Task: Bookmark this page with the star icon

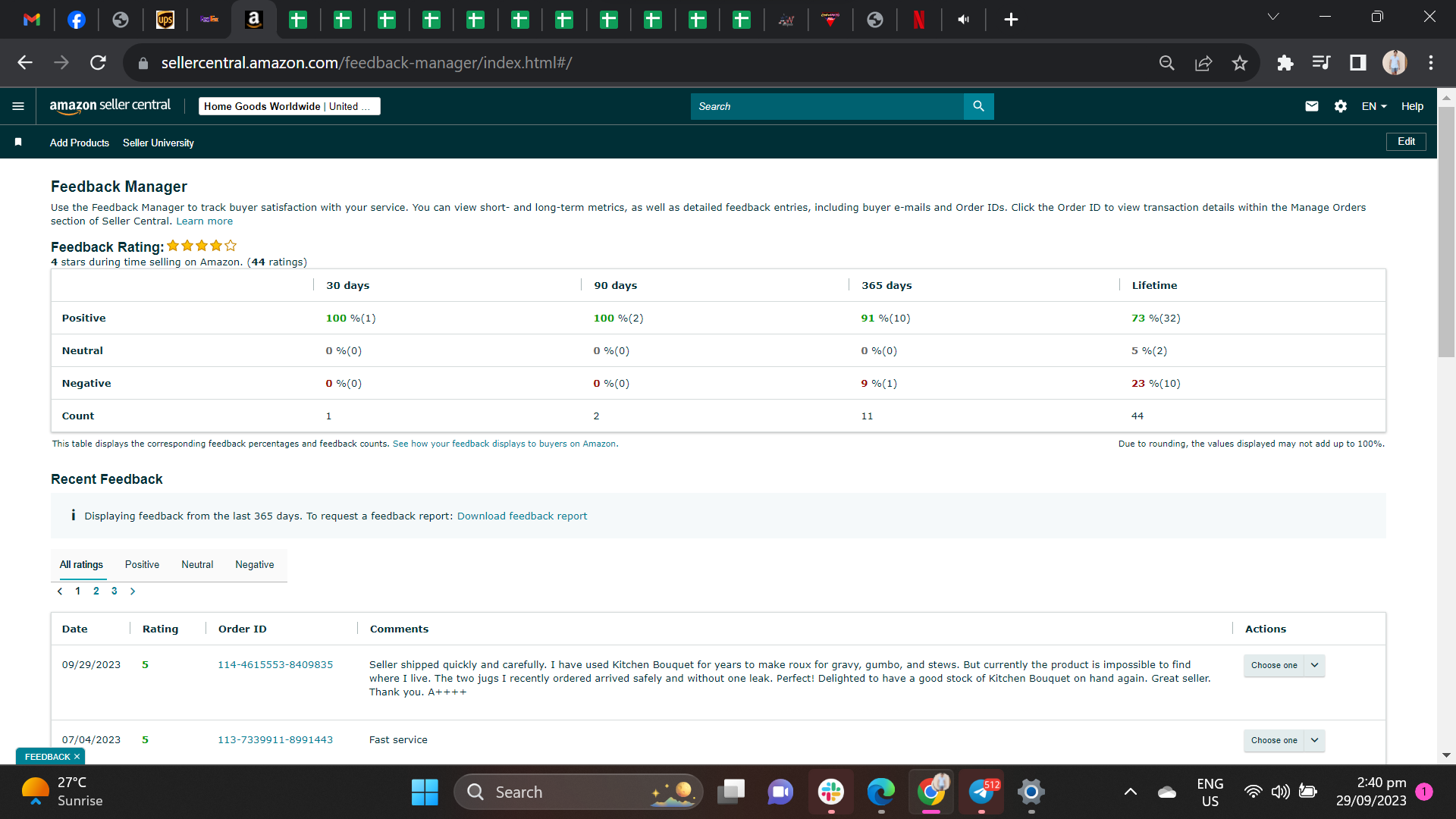Action: (x=1240, y=63)
